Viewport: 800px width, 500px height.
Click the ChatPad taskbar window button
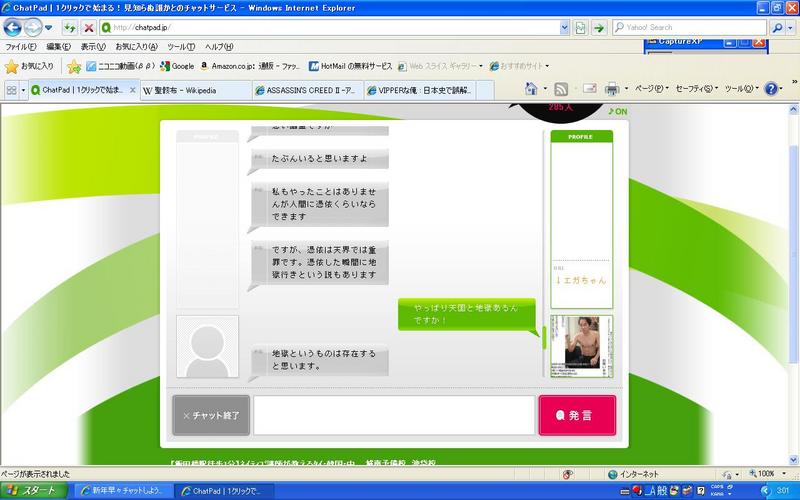pyautogui.click(x=223, y=491)
